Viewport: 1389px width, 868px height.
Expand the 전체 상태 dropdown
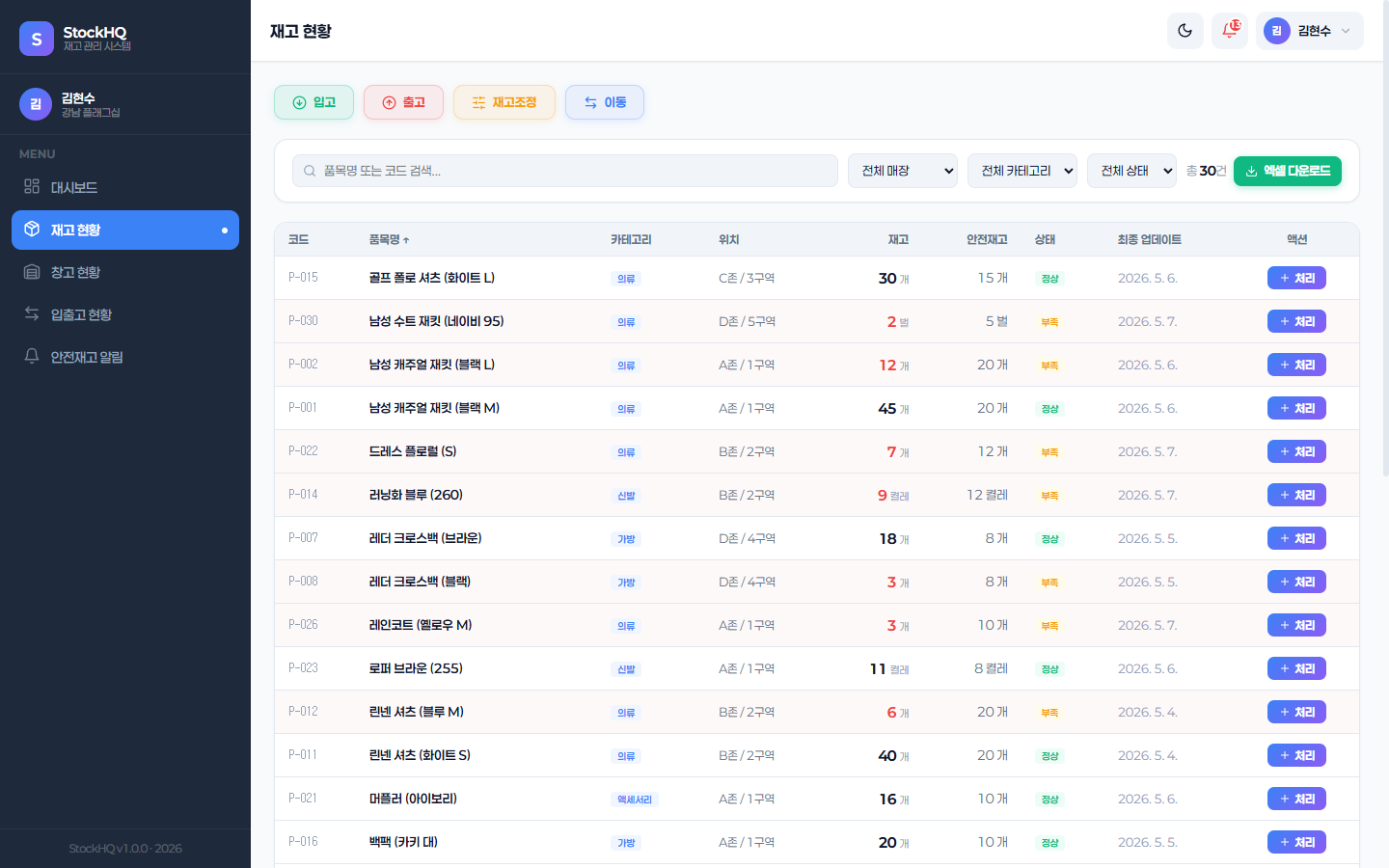tap(1131, 171)
